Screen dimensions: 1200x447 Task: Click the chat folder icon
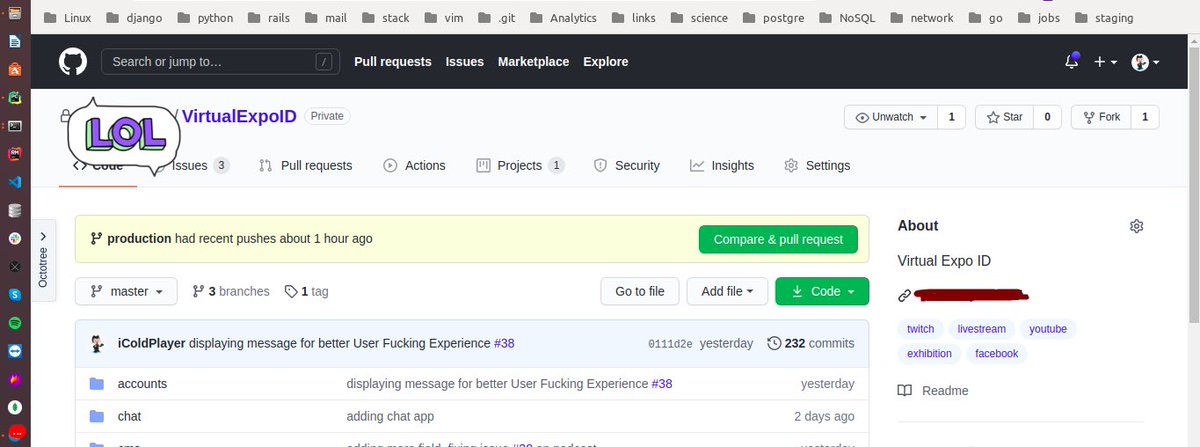[x=97, y=416]
